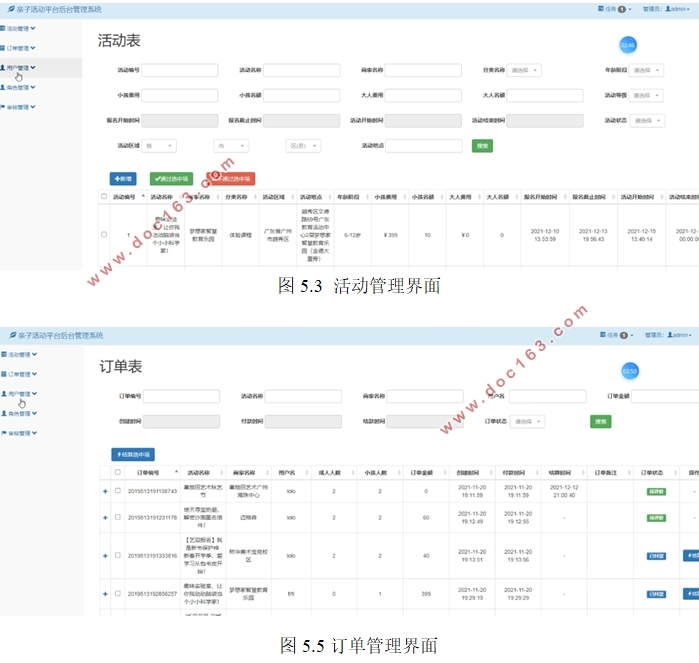
Task: Select checkbox for order 2019513191158743
Action: (118, 490)
